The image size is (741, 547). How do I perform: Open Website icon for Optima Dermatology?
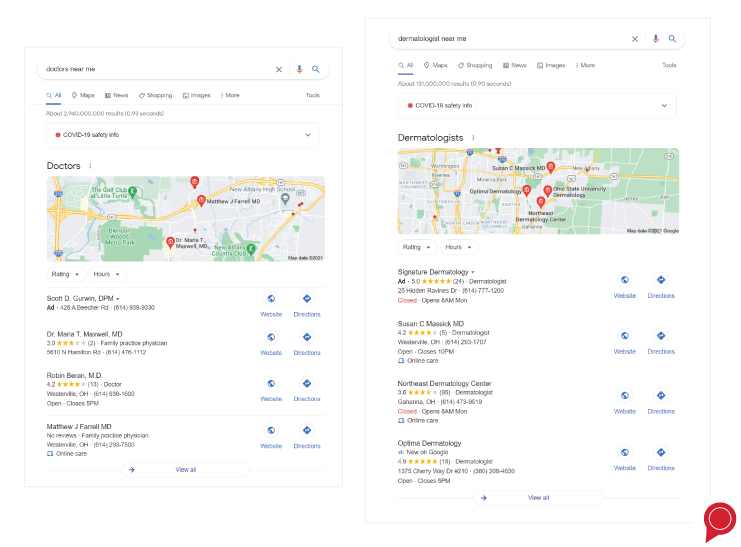click(x=625, y=452)
